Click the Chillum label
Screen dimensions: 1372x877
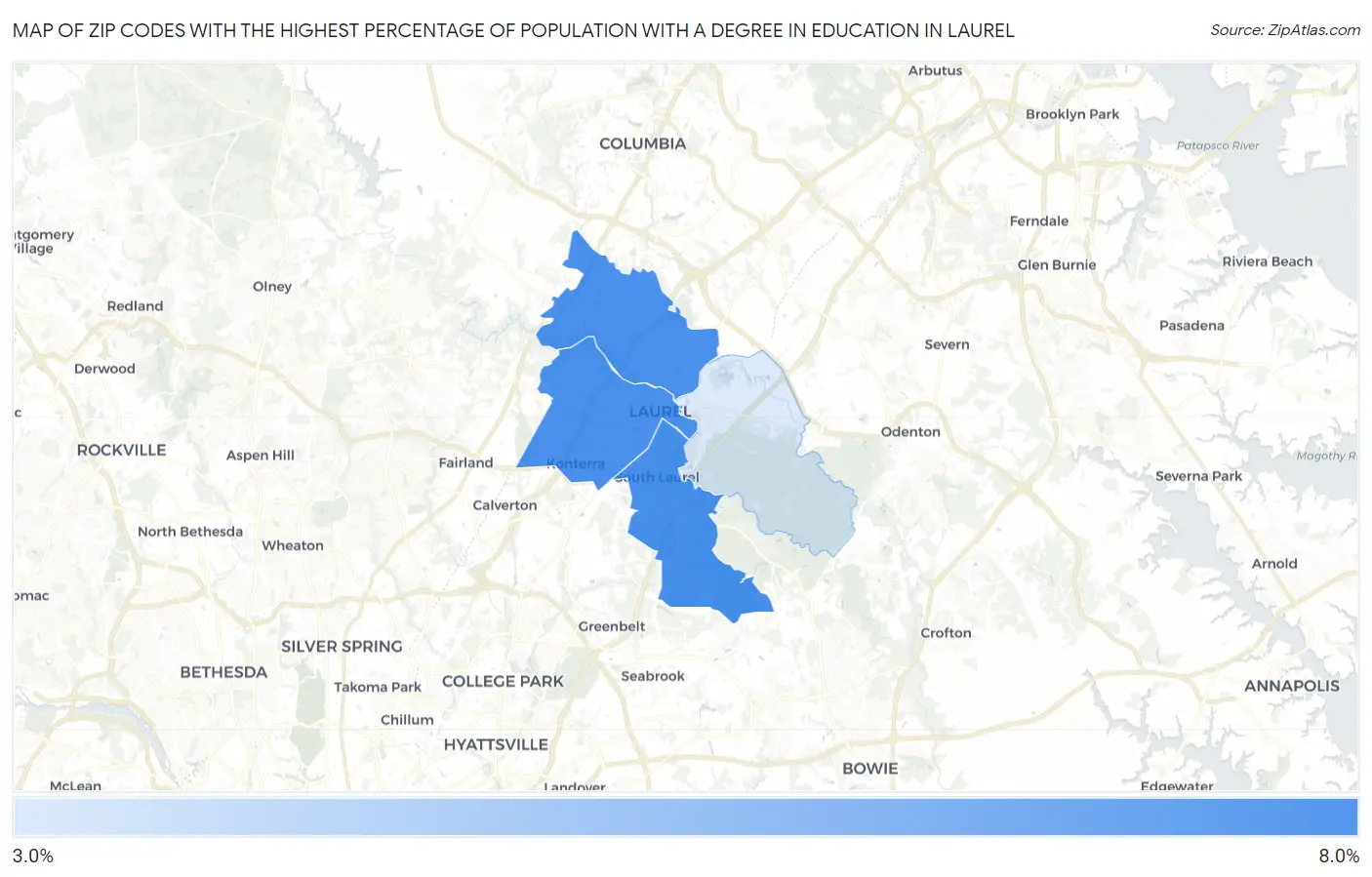click(407, 720)
